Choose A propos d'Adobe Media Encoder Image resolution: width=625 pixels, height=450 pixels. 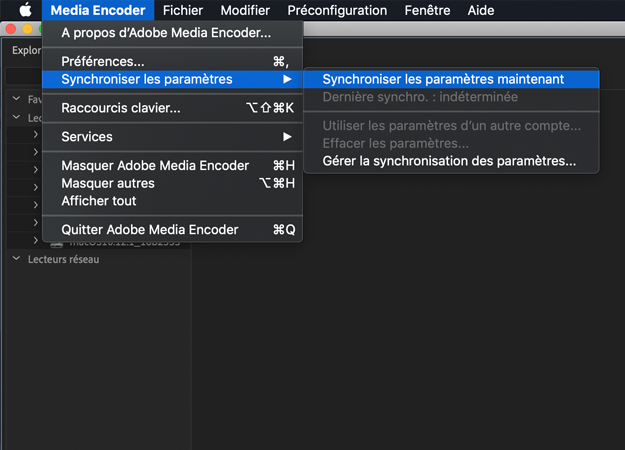click(166, 33)
